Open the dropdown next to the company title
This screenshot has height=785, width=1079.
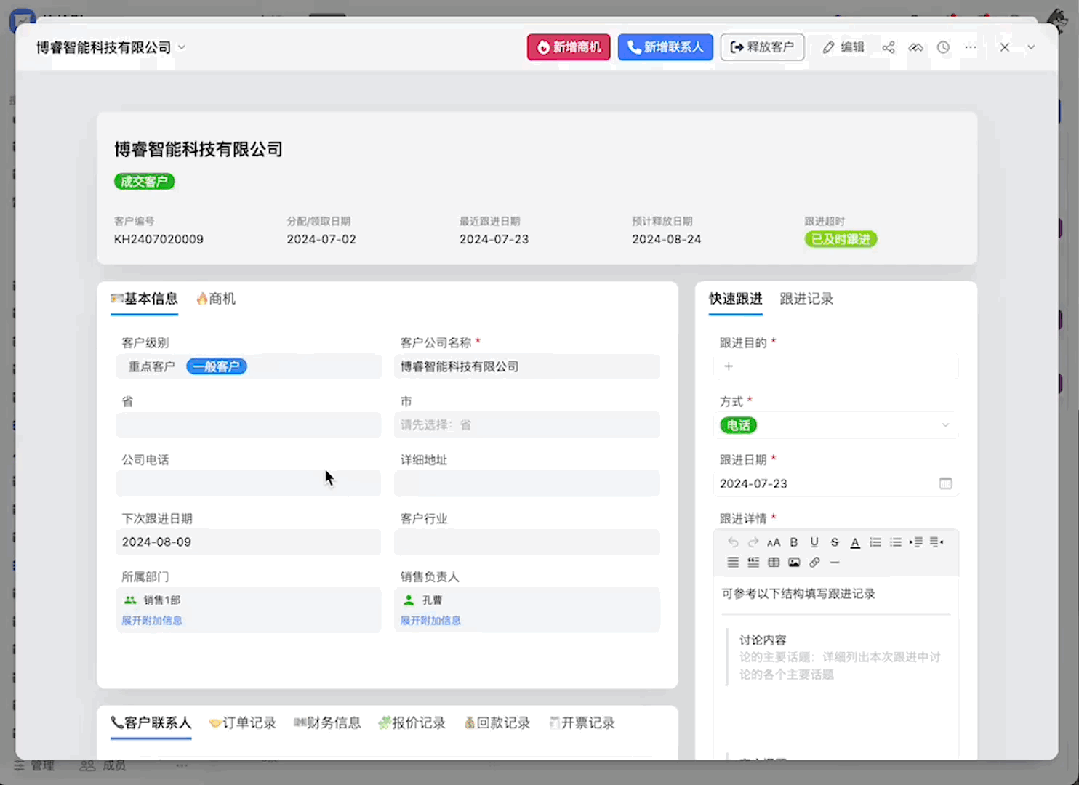tap(181, 47)
